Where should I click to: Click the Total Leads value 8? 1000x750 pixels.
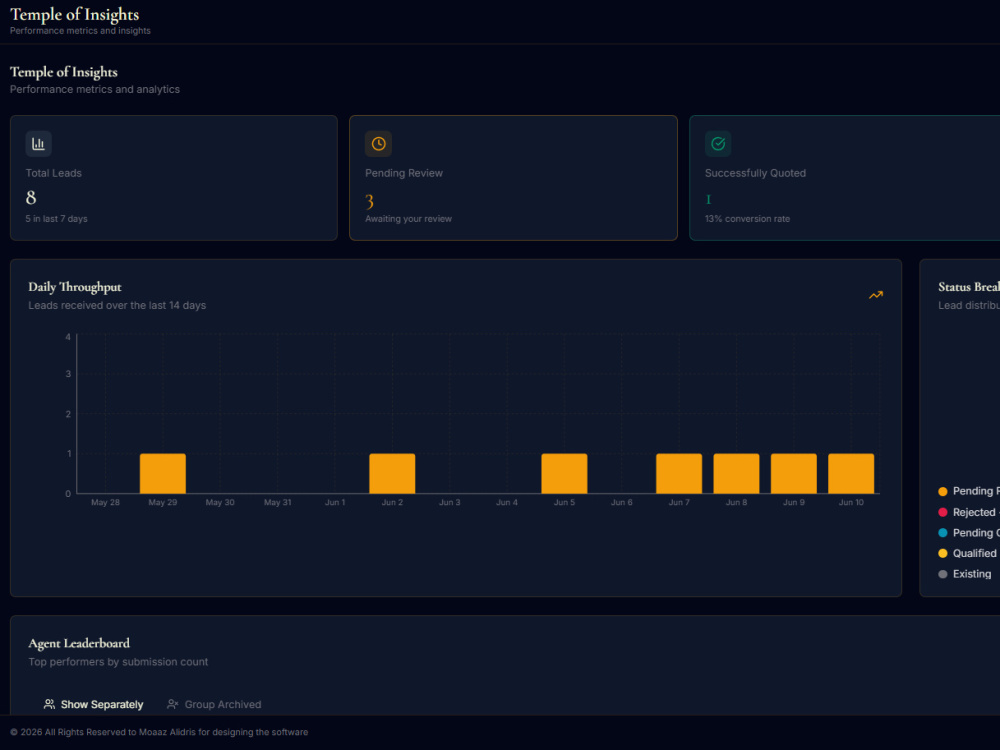(31, 198)
